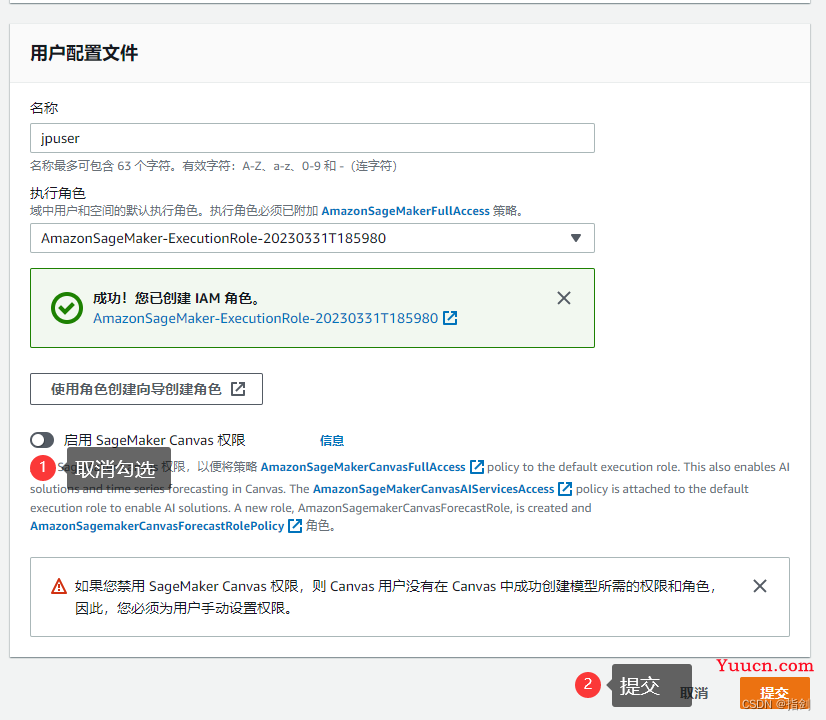Click the green success checkmark icon

[67, 308]
